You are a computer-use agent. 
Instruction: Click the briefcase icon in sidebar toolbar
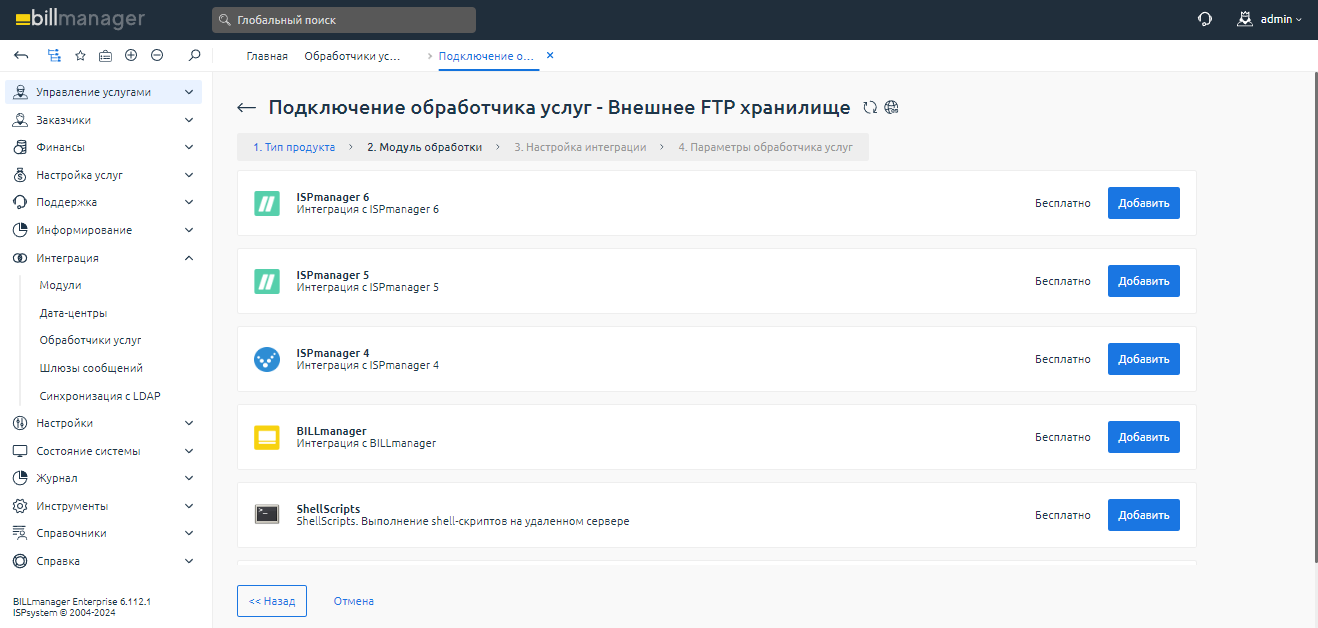105,56
